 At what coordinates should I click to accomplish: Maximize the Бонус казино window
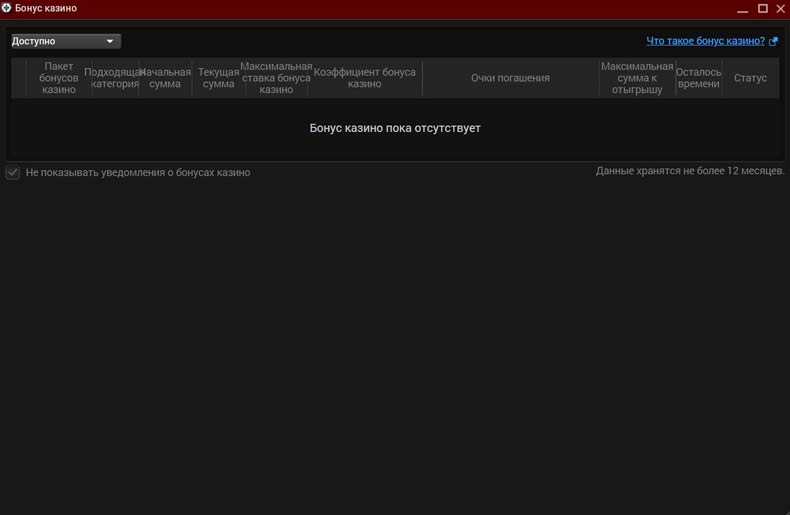pos(762,8)
